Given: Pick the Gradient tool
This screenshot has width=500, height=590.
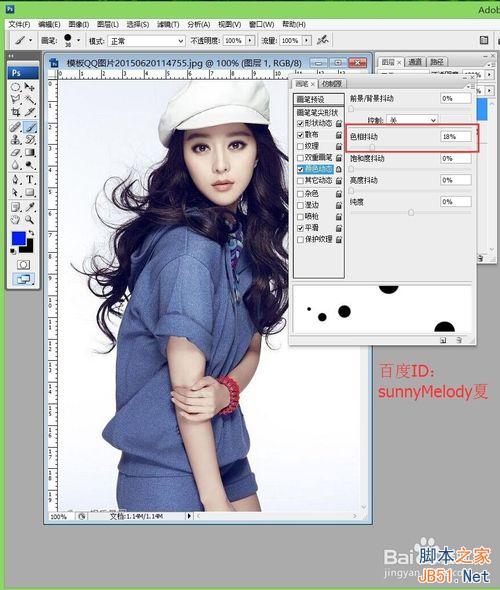Looking at the screenshot, I should [30, 152].
